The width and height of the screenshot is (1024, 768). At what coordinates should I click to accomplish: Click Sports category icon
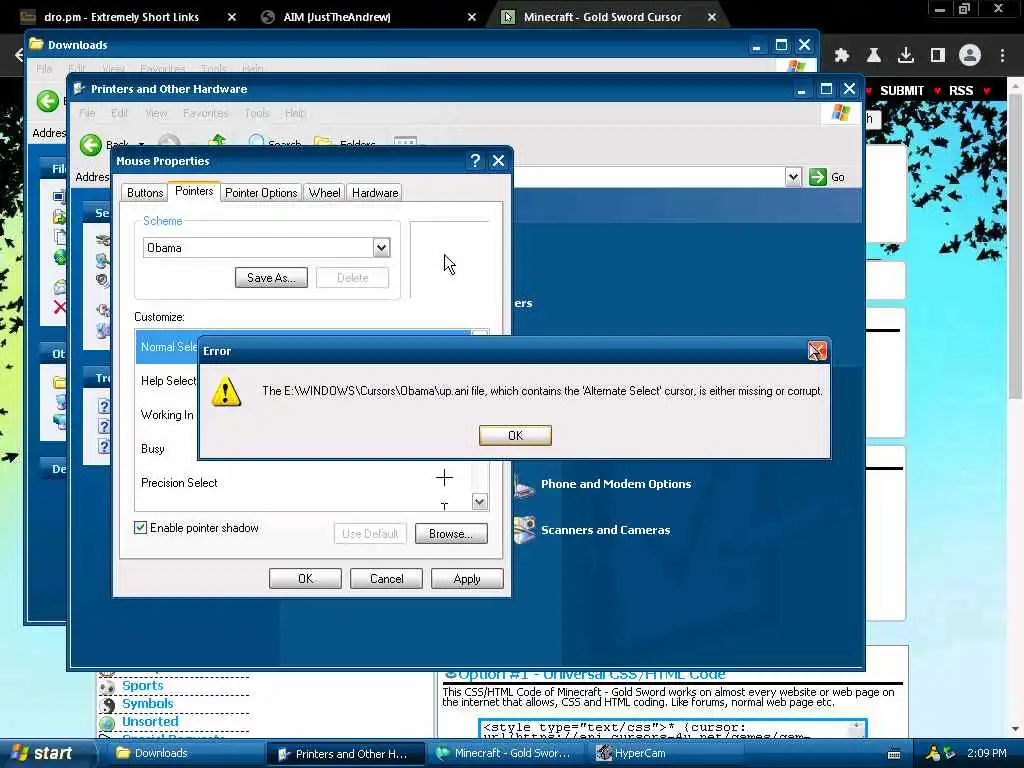107,686
